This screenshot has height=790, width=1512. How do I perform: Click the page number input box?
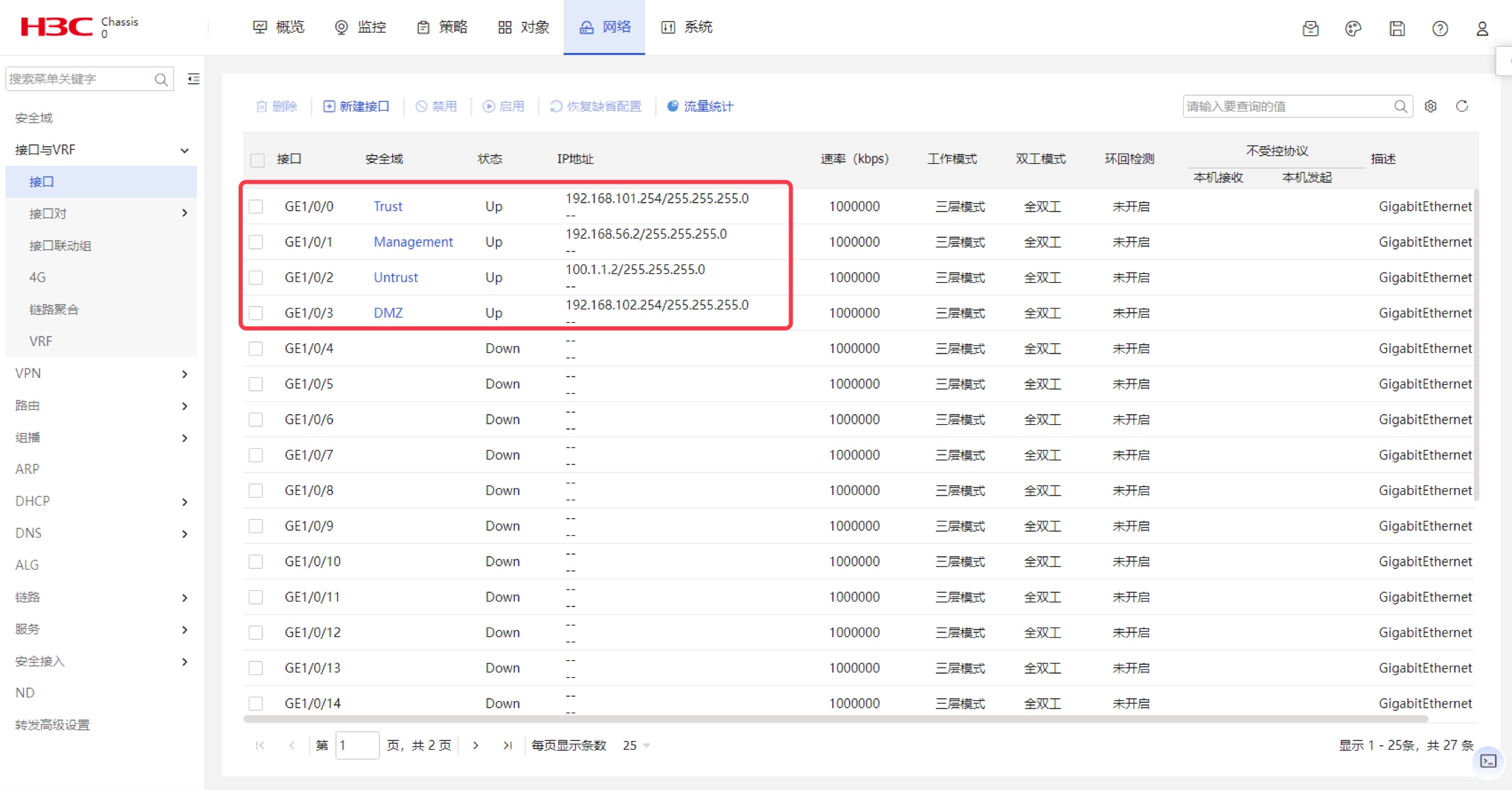click(x=358, y=745)
